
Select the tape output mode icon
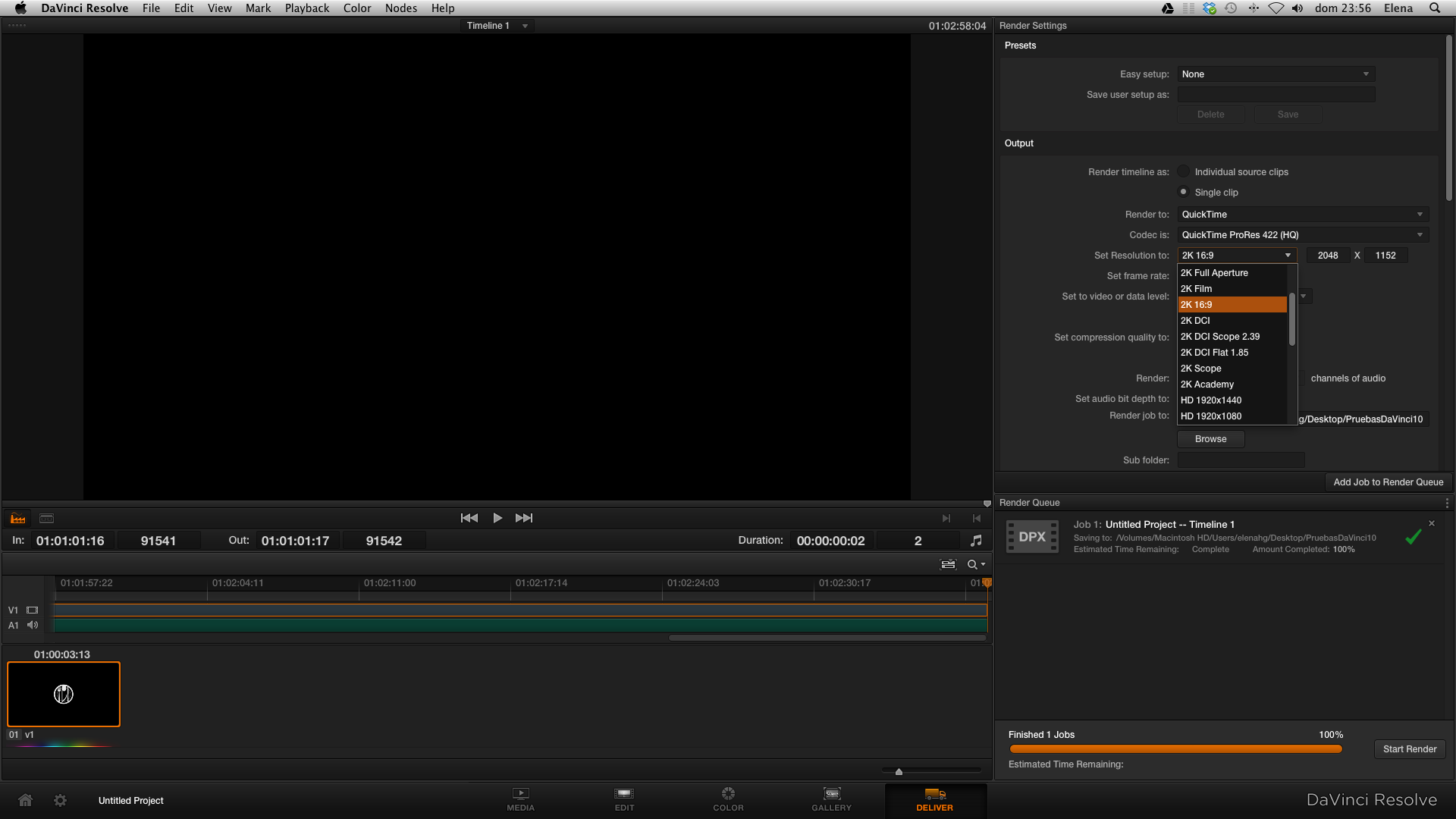46,519
